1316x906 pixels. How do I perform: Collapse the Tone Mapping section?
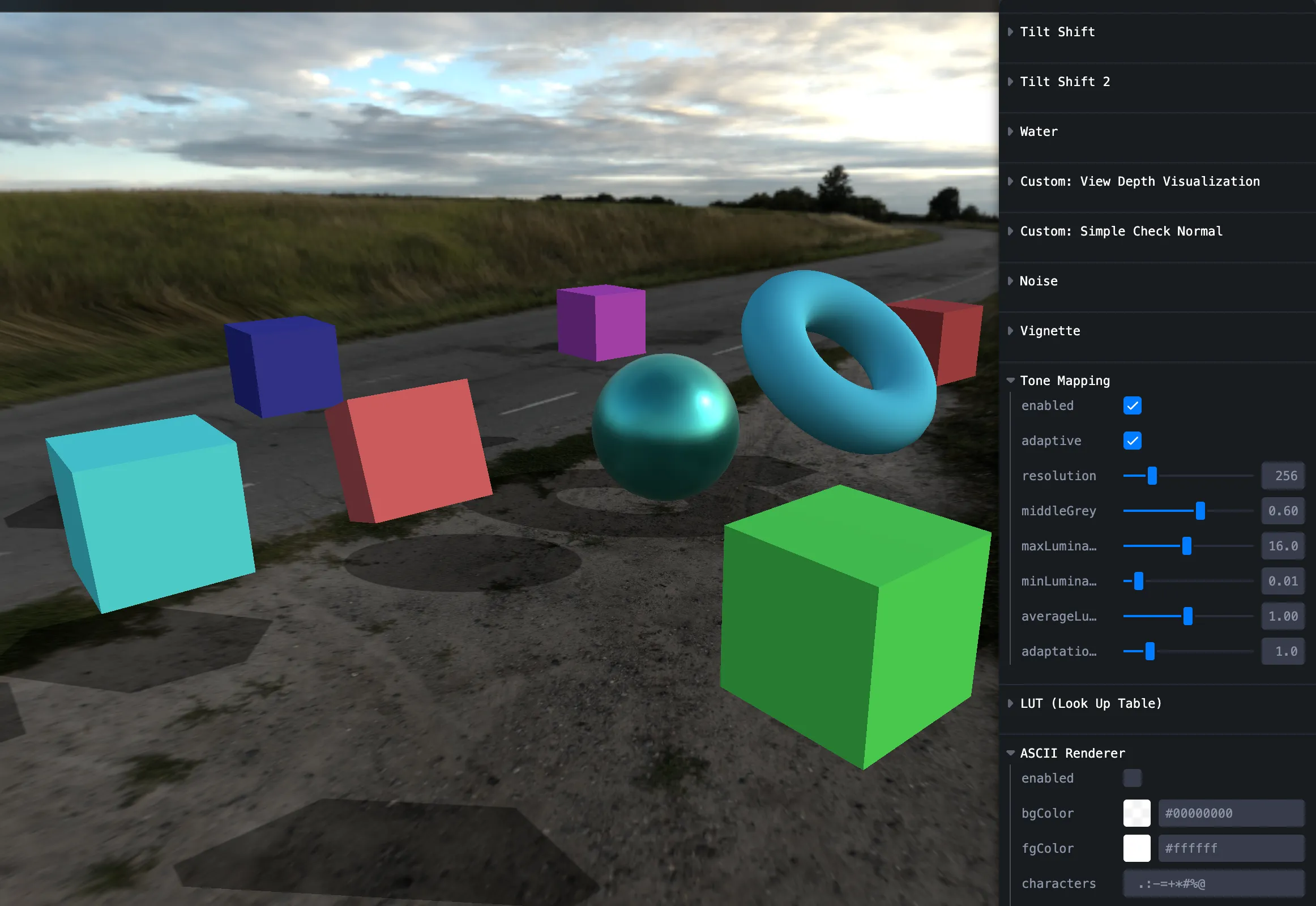click(x=1065, y=381)
